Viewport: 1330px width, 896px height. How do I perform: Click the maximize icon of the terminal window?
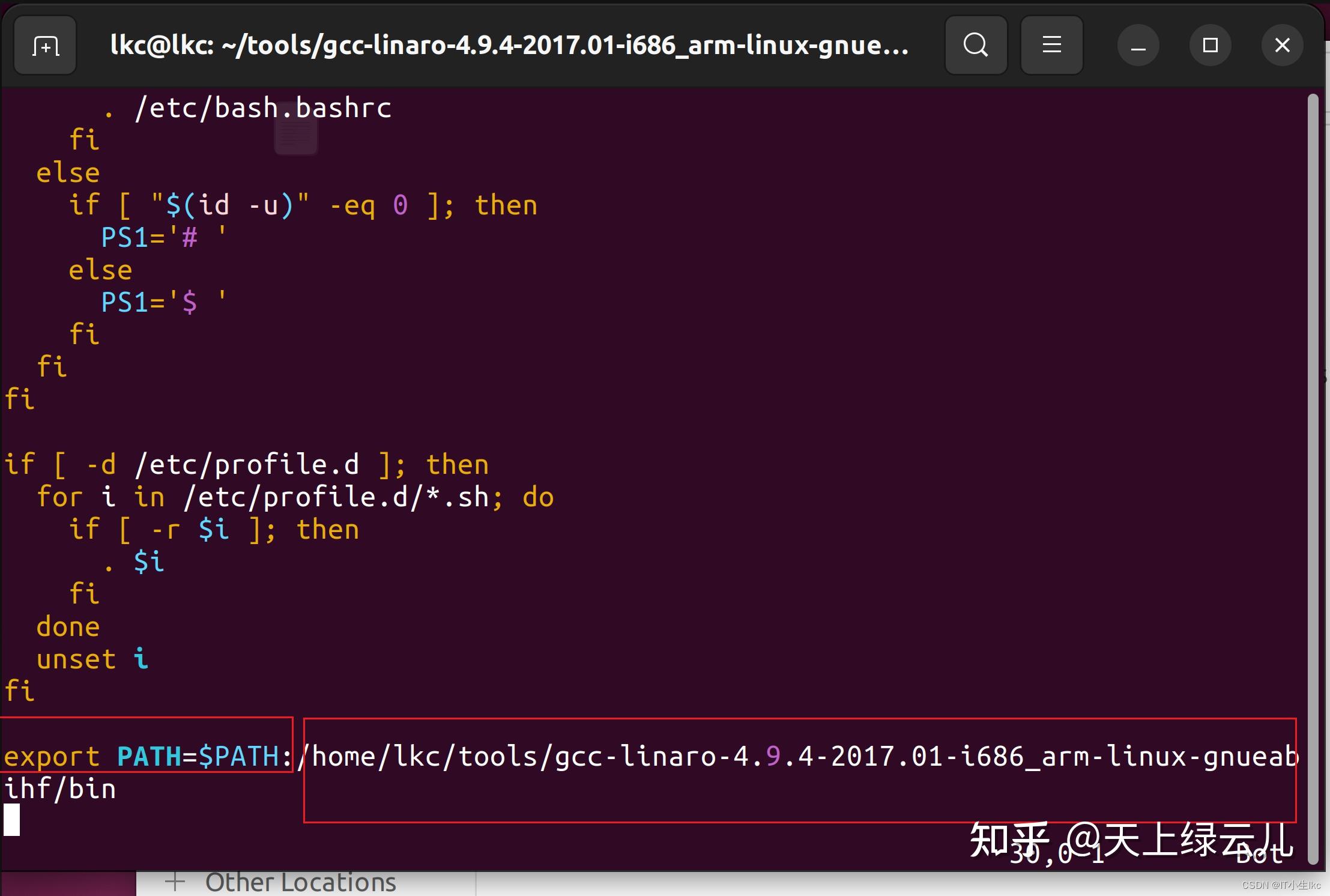pyautogui.click(x=1211, y=45)
